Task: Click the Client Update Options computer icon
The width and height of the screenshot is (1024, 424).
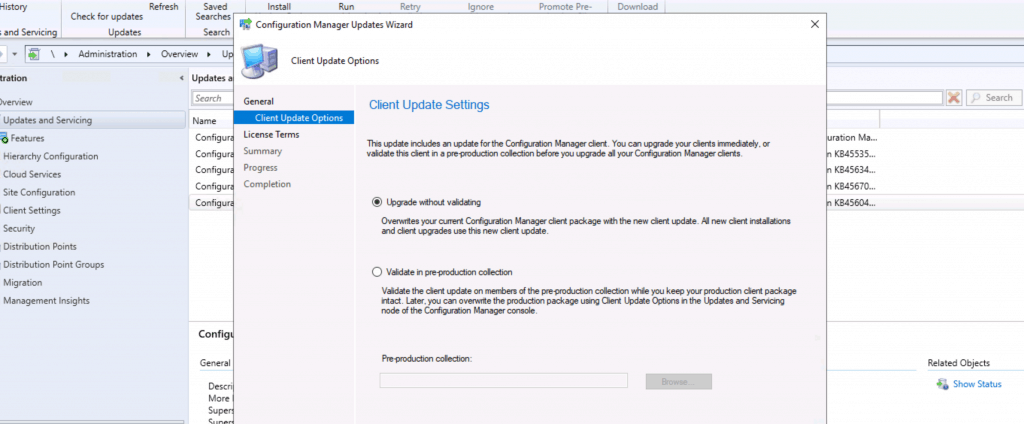Action: click(x=261, y=61)
